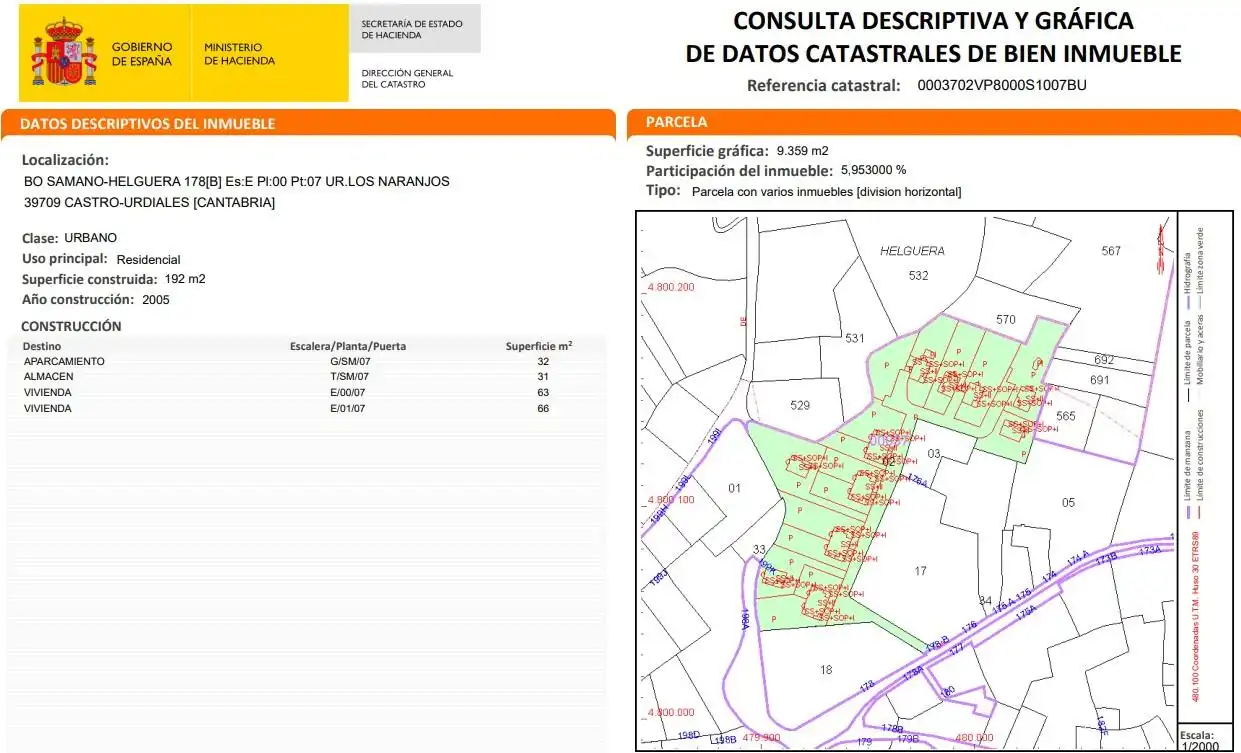Click the Límite de manzana legend entry
Screen dimensions: 1241x753
(1187, 475)
